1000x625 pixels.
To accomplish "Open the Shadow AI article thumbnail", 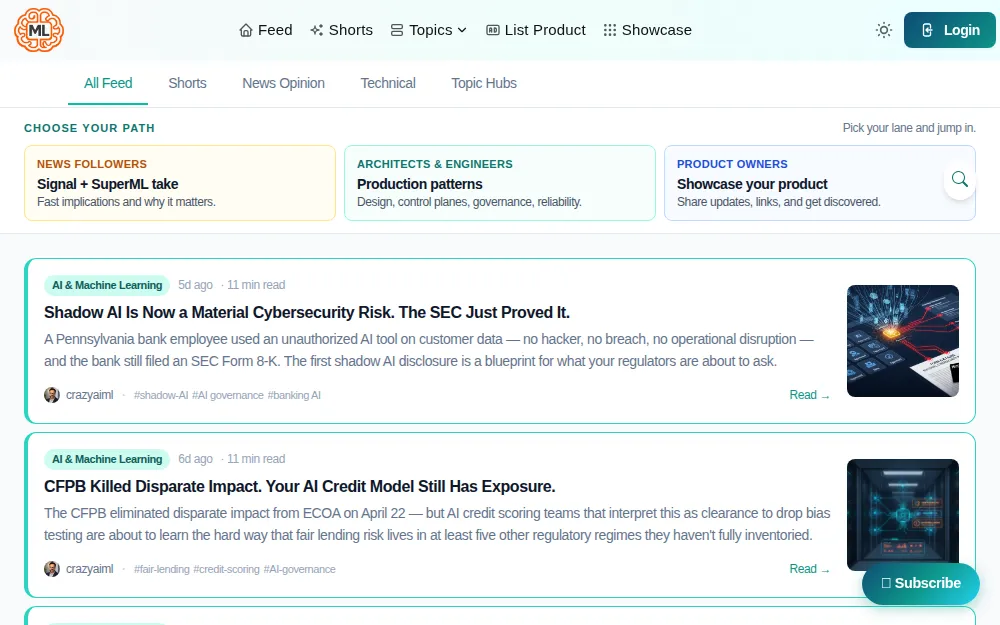I will pos(902,341).
